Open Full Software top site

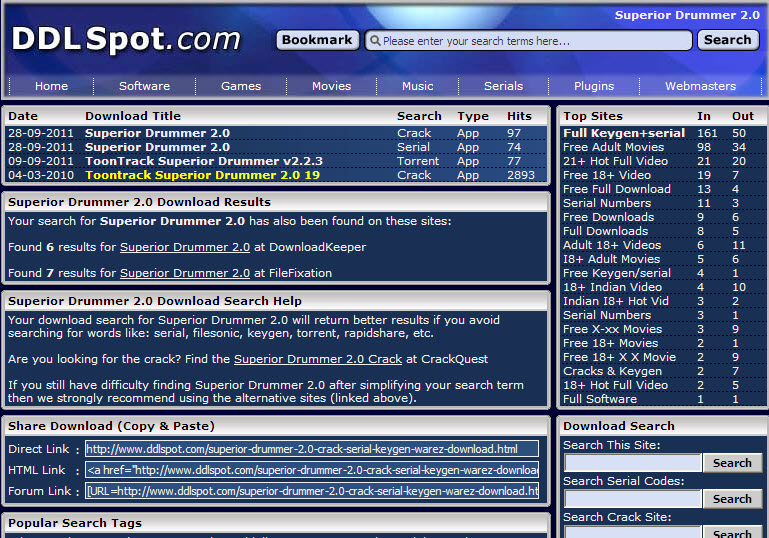pyautogui.click(x=600, y=399)
